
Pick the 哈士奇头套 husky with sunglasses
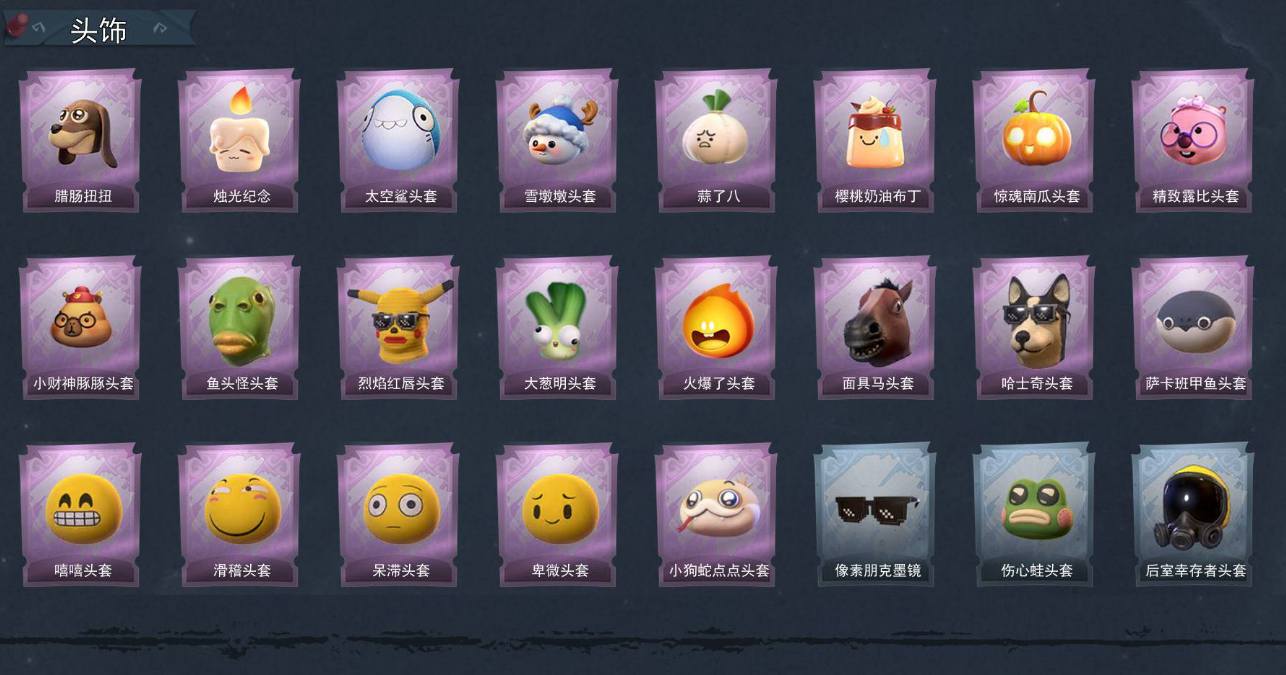pos(1035,327)
